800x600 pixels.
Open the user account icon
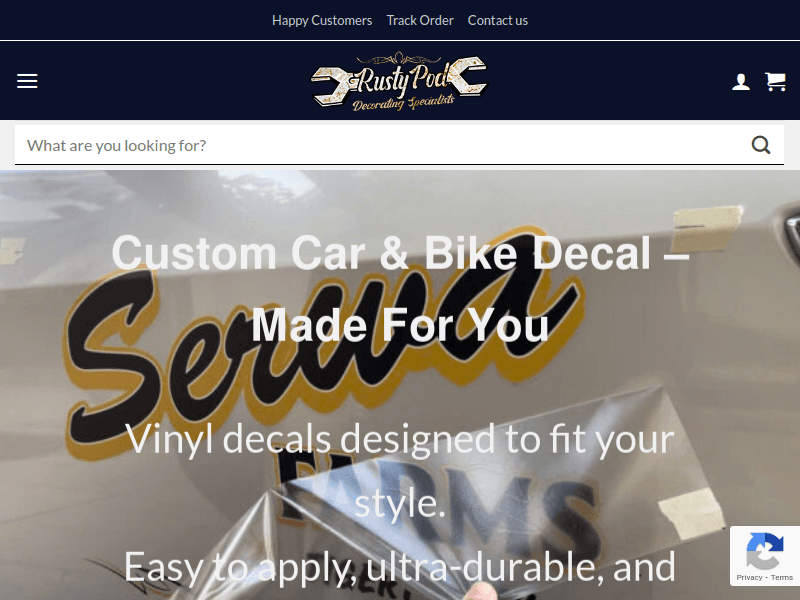click(741, 82)
